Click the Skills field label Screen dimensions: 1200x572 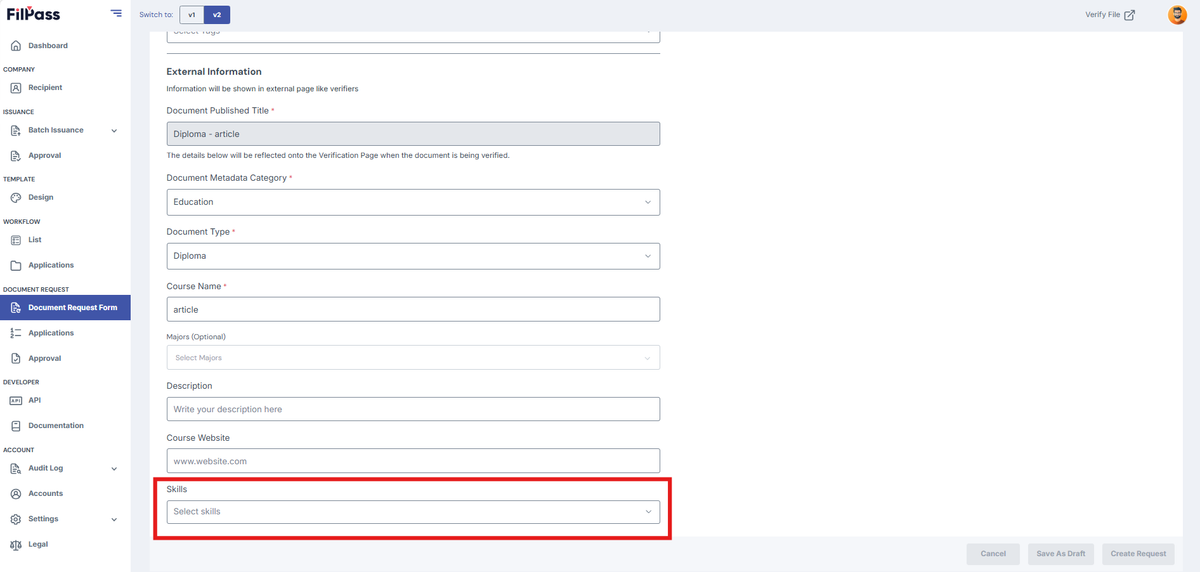pos(176,490)
